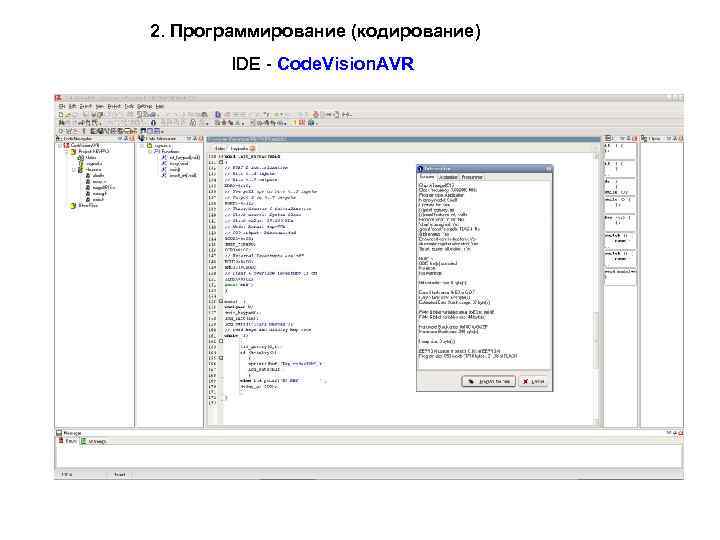The height and width of the screenshot is (540, 720).
Task: Click the blue information icon in second toolbar
Action: click(153, 123)
